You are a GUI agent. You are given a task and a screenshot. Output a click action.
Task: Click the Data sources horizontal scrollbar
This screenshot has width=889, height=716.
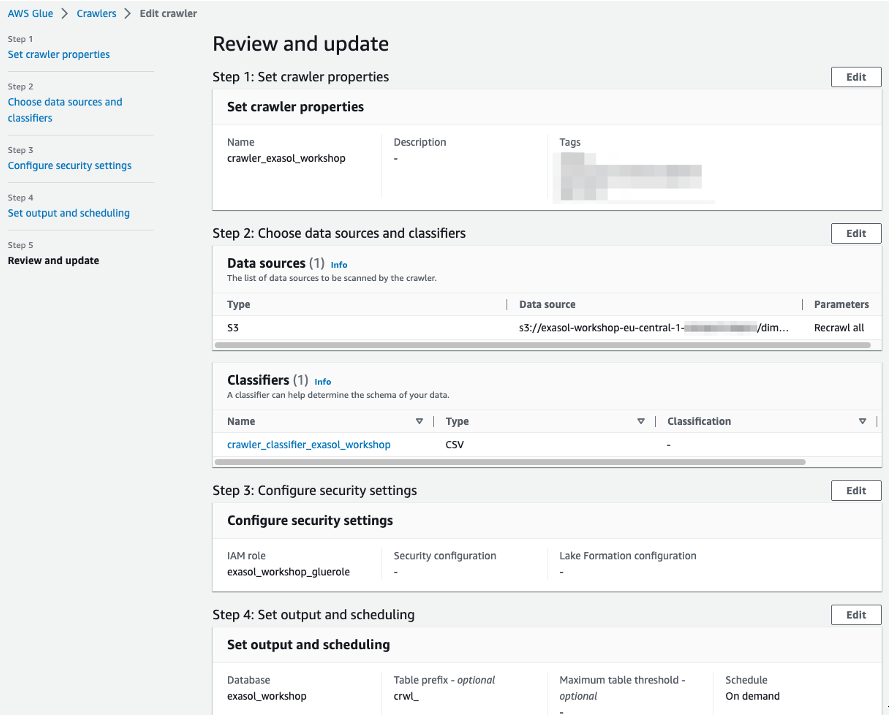543,345
